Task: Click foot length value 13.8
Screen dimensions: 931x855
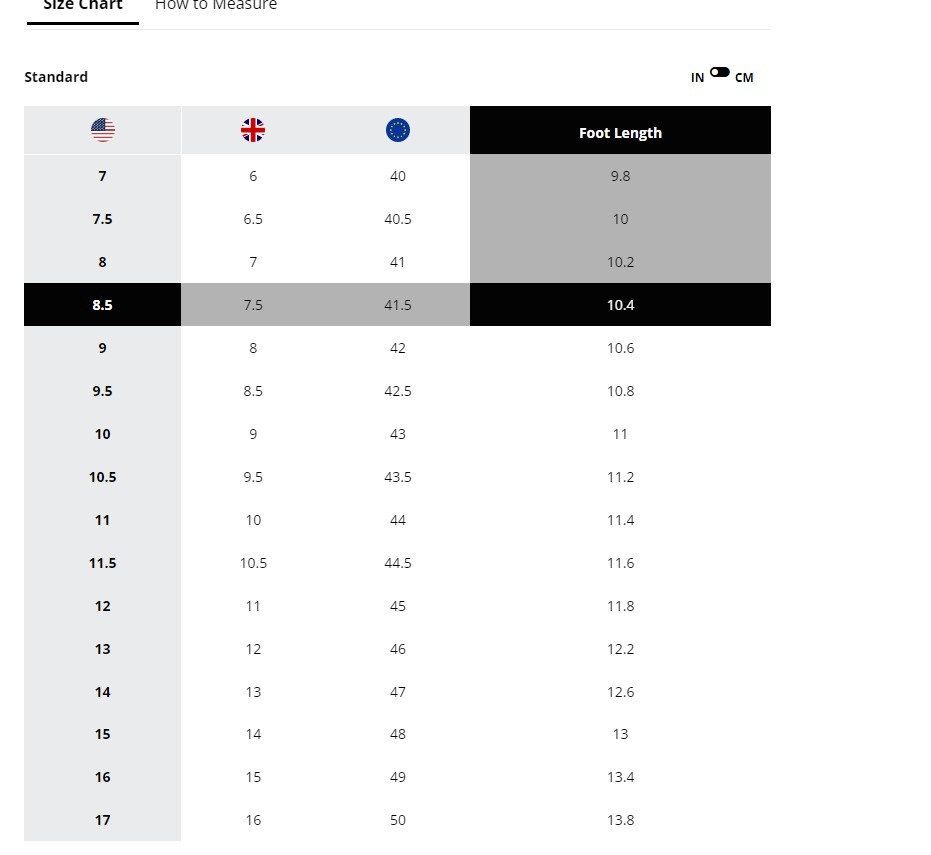Action: pos(620,820)
